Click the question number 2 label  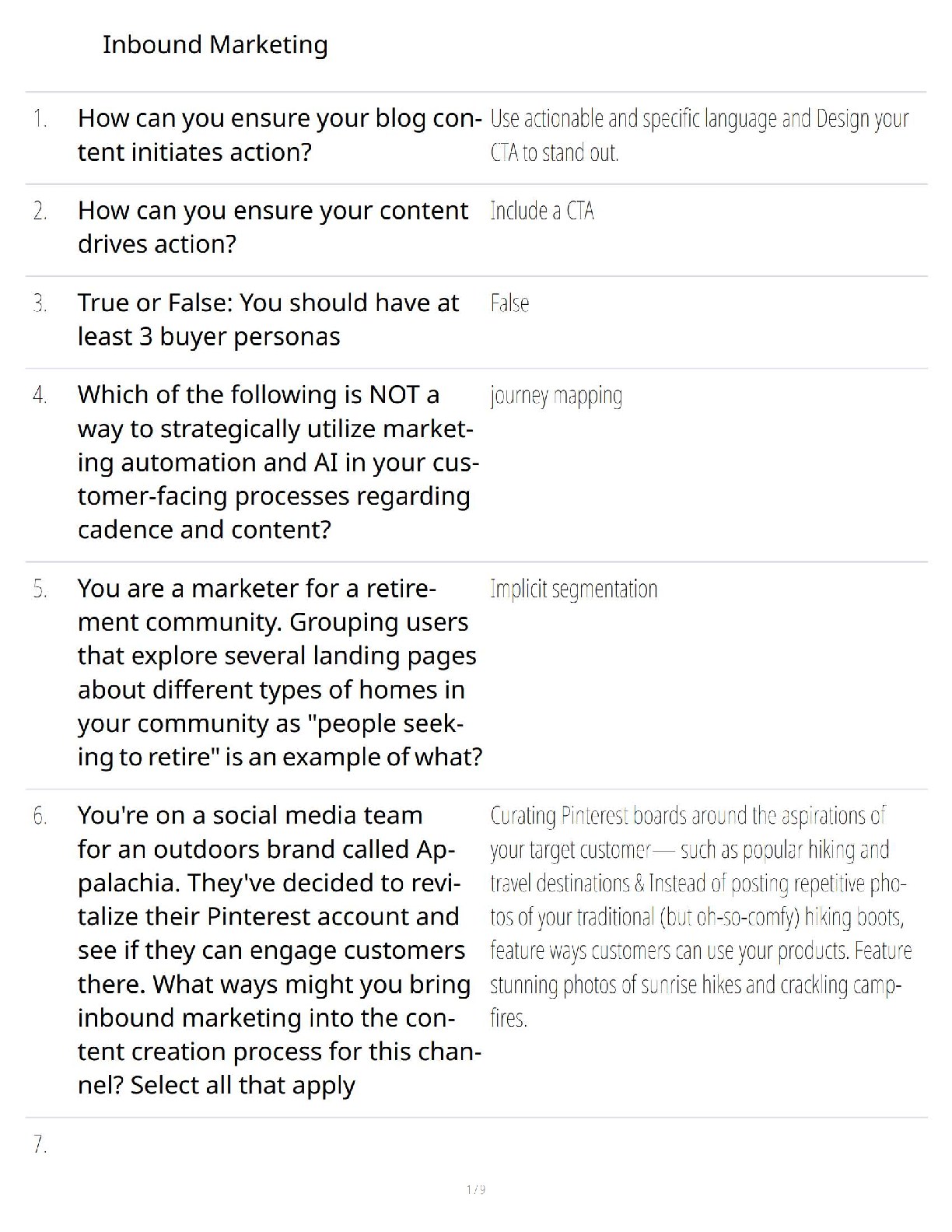(x=40, y=212)
